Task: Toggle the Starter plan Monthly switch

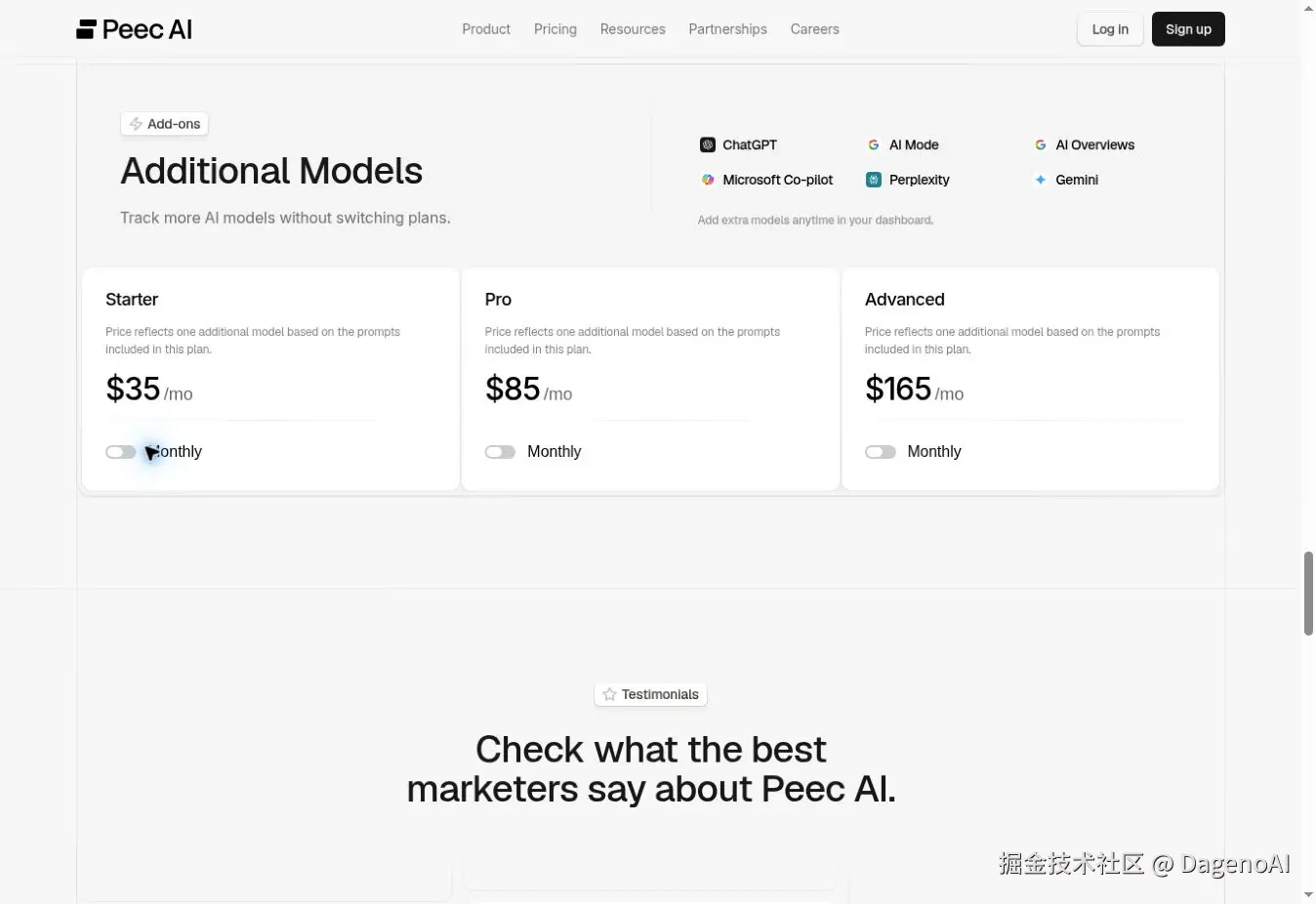Action: click(x=121, y=452)
